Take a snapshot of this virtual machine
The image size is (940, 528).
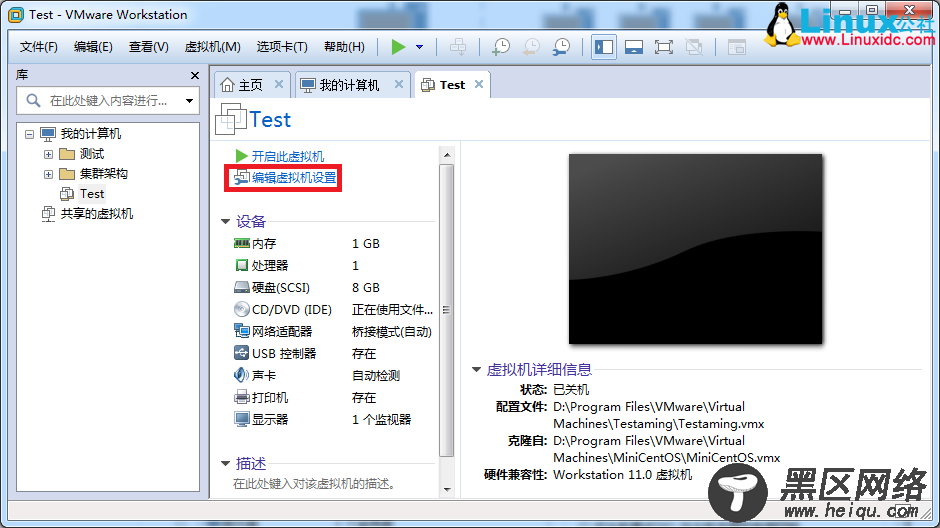click(x=501, y=47)
